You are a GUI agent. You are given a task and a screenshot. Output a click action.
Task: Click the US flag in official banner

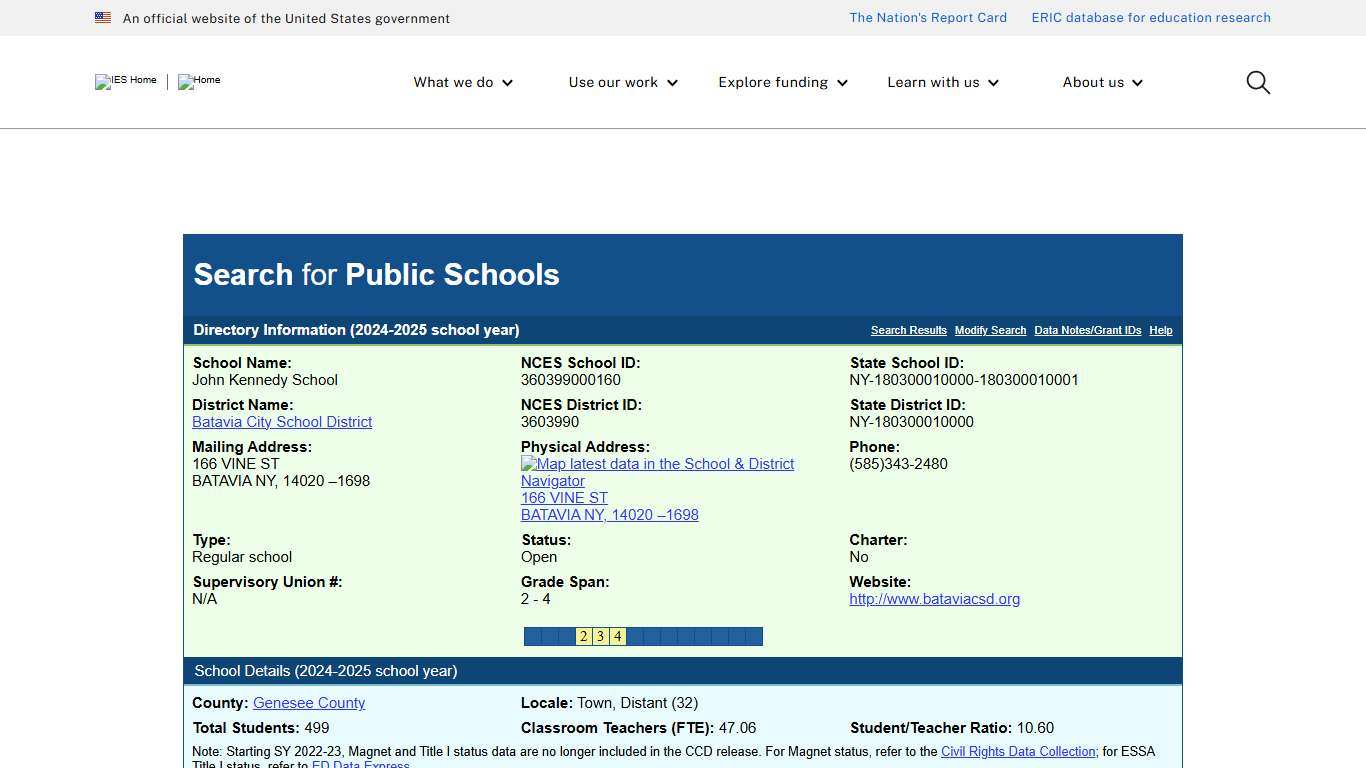point(103,17)
